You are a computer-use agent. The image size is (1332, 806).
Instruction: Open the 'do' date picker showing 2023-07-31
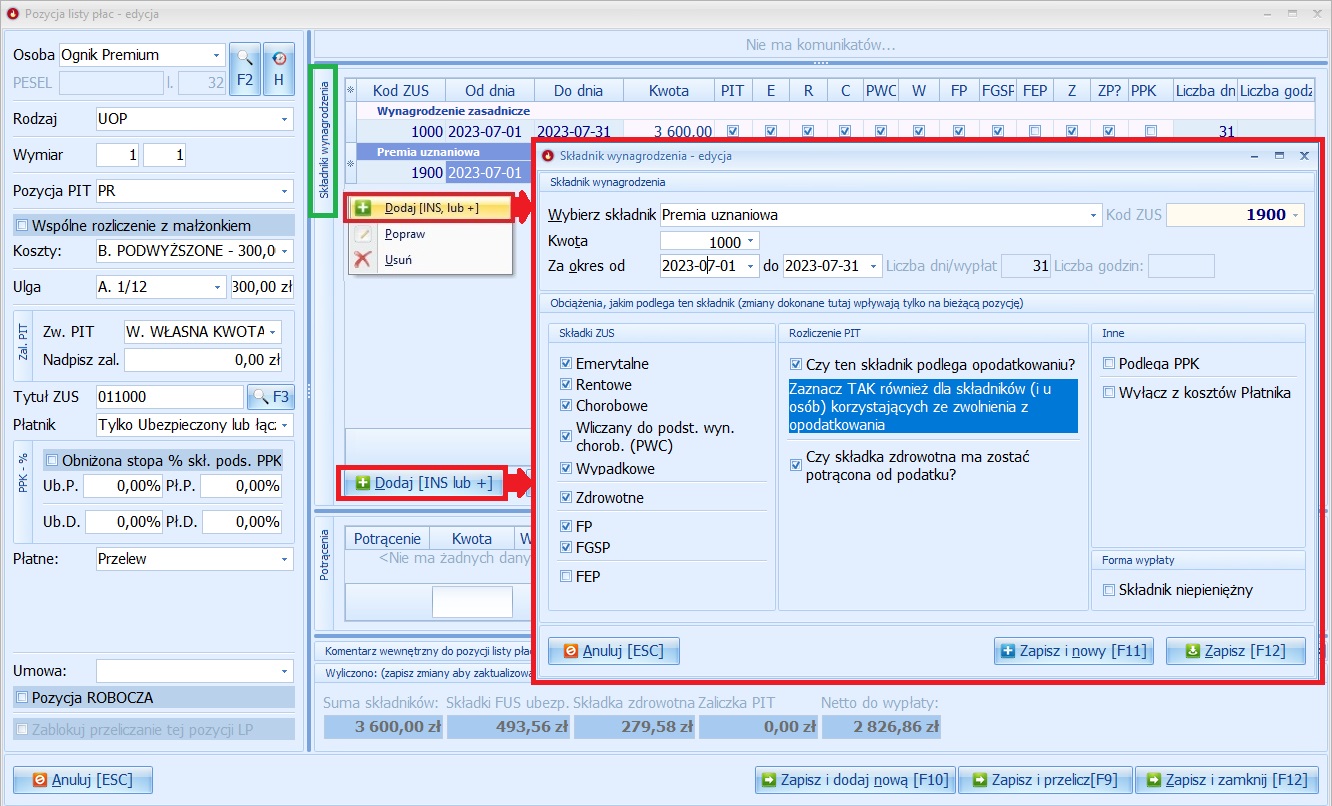[x=873, y=266]
